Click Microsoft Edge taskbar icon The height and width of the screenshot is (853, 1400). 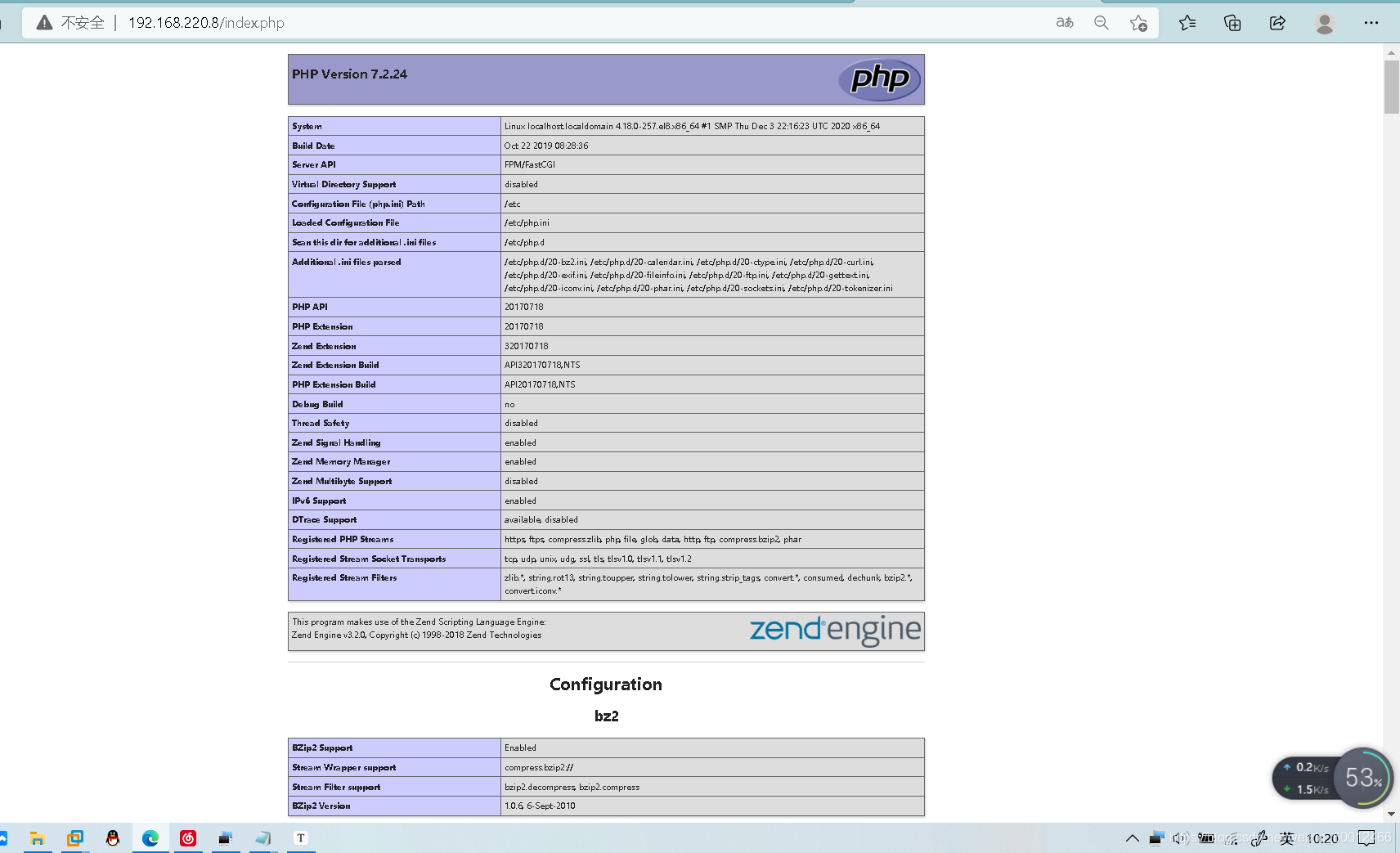[150, 837]
